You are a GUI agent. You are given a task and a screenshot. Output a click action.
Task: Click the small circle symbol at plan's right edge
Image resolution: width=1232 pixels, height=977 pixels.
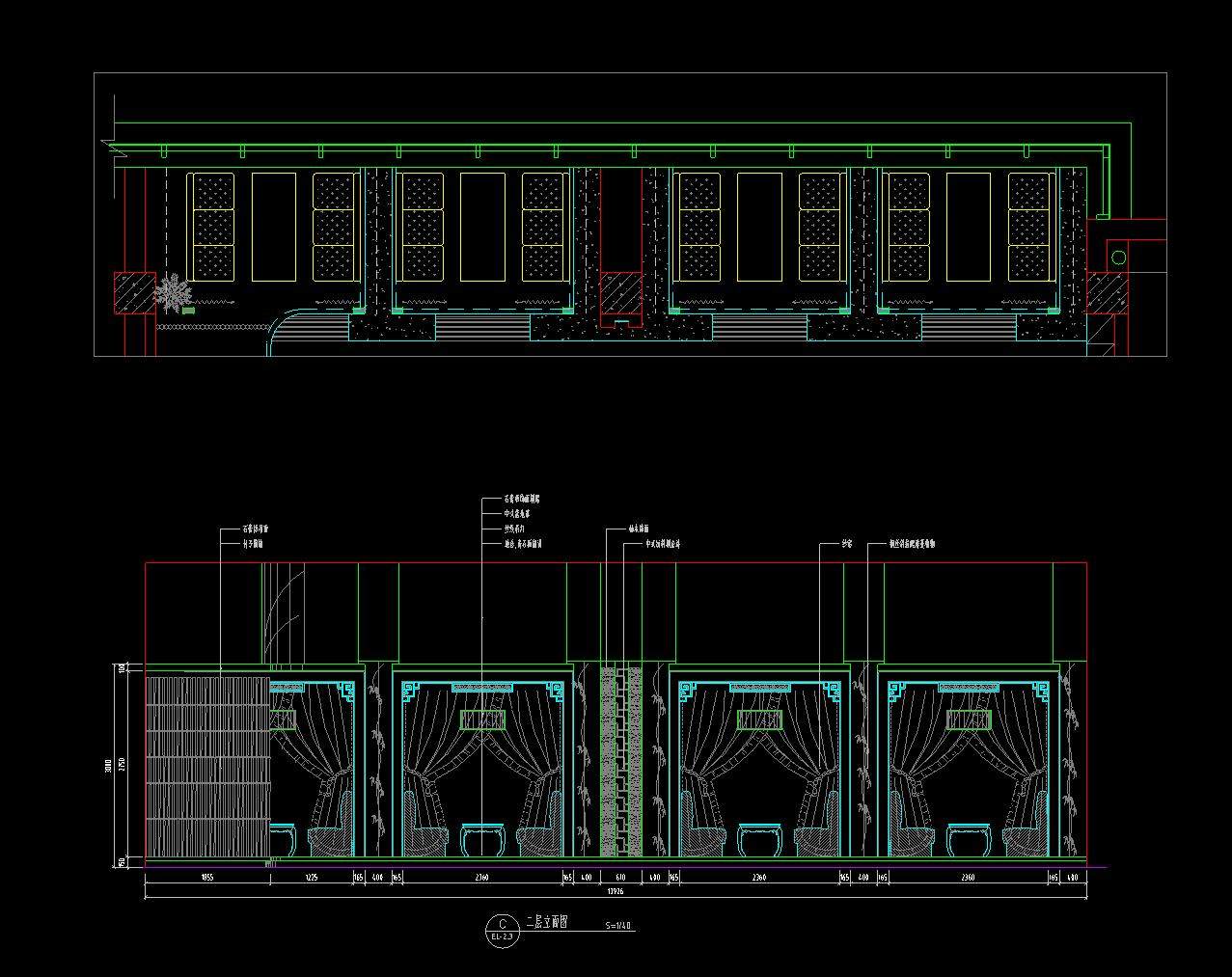(x=1118, y=258)
